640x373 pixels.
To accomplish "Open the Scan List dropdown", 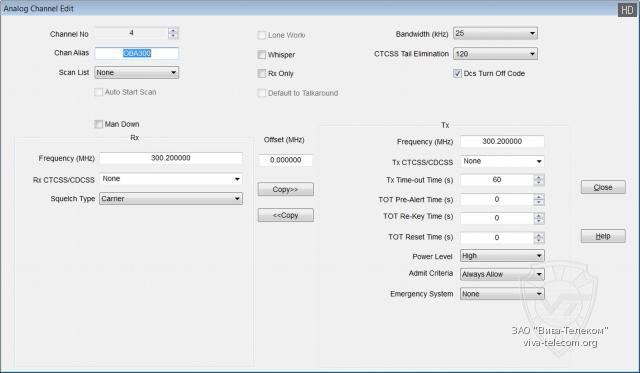I will [137, 73].
